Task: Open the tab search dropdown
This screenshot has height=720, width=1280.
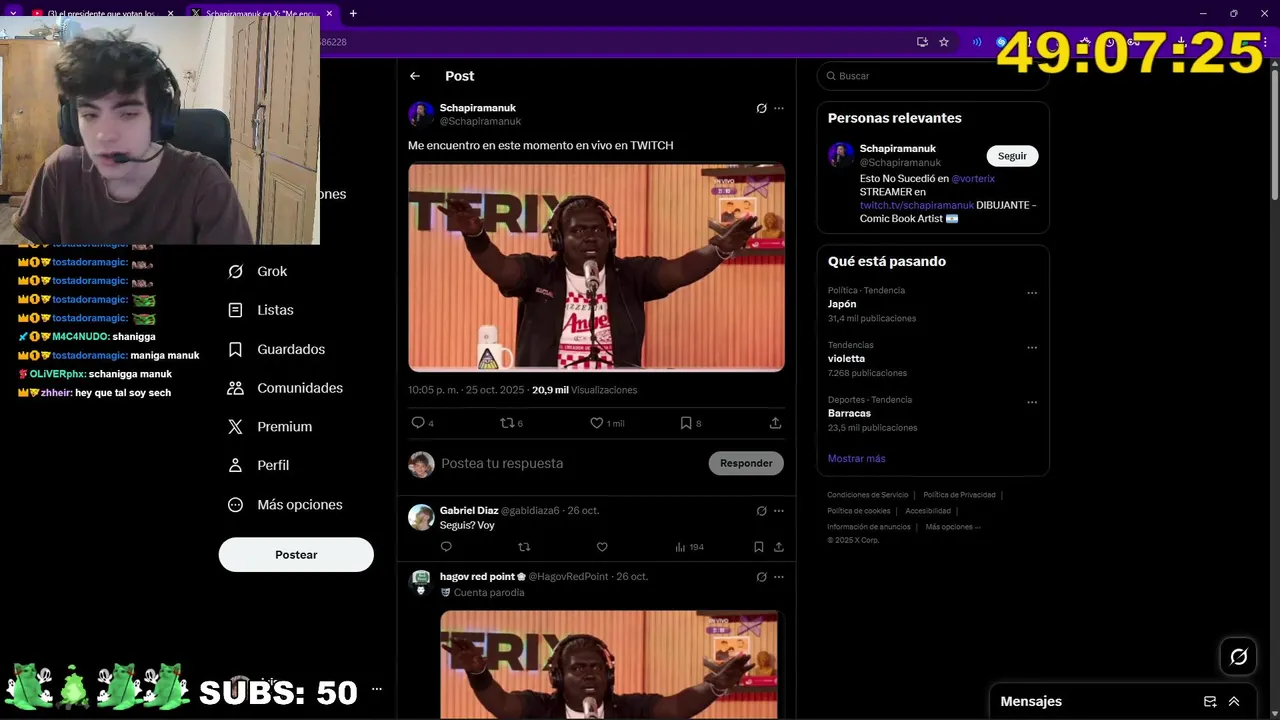Action: tap(13, 13)
